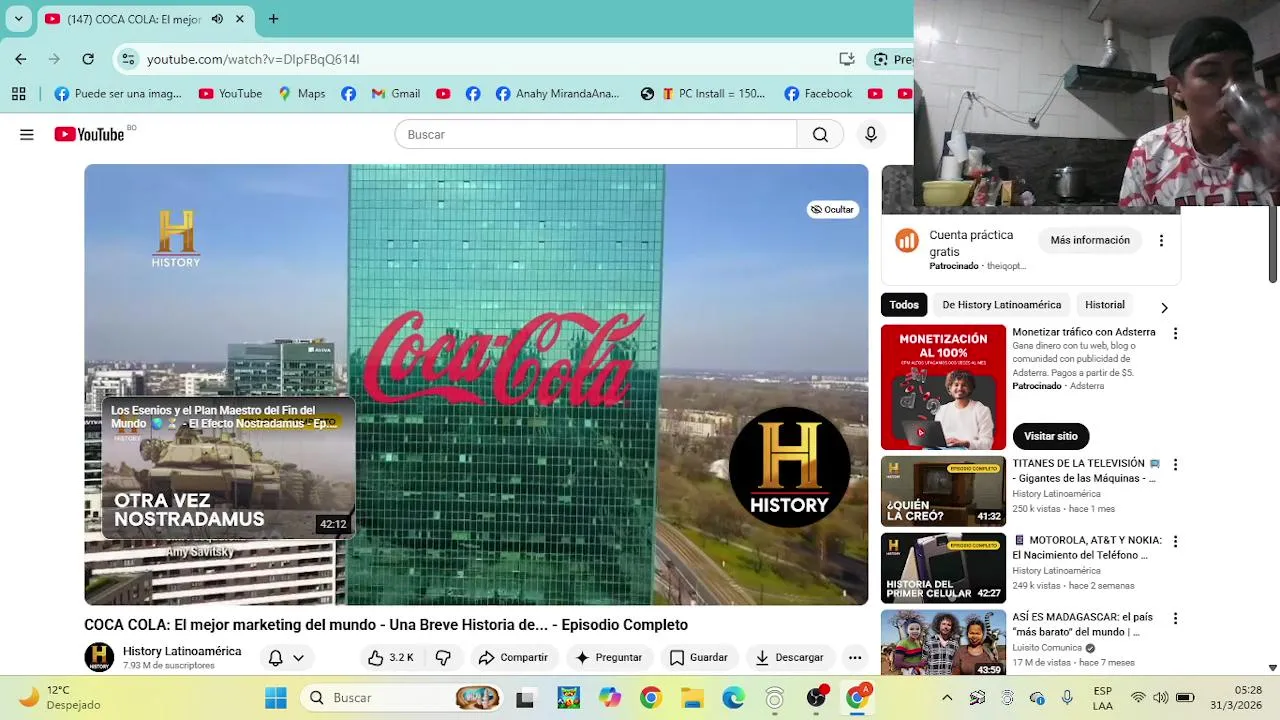Show hidden system tray icons
The width and height of the screenshot is (1280, 720).
pos(947,697)
